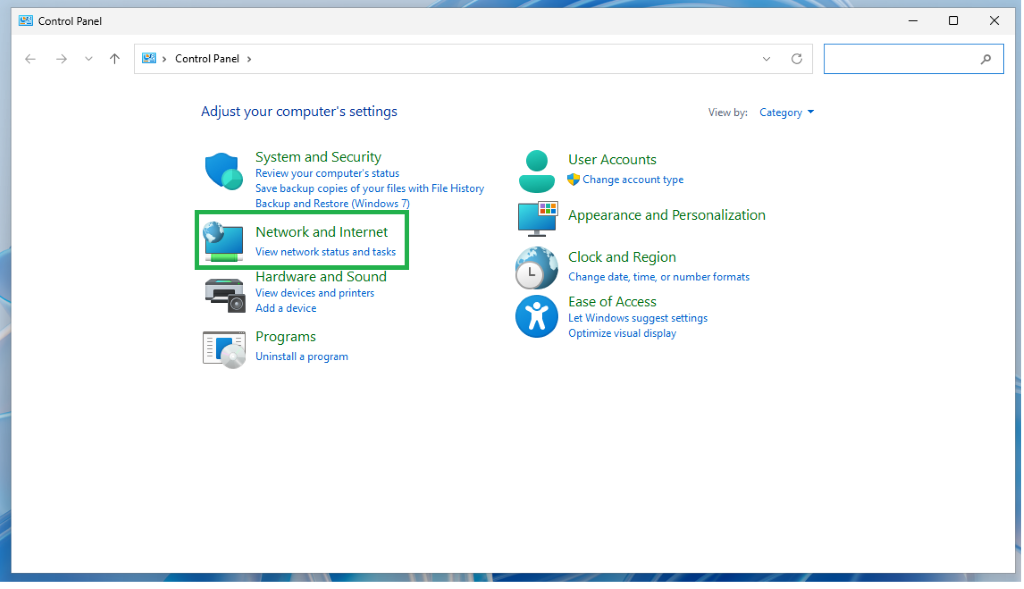Open the View by Category dropdown
The height and width of the screenshot is (589, 1024).
click(x=787, y=112)
